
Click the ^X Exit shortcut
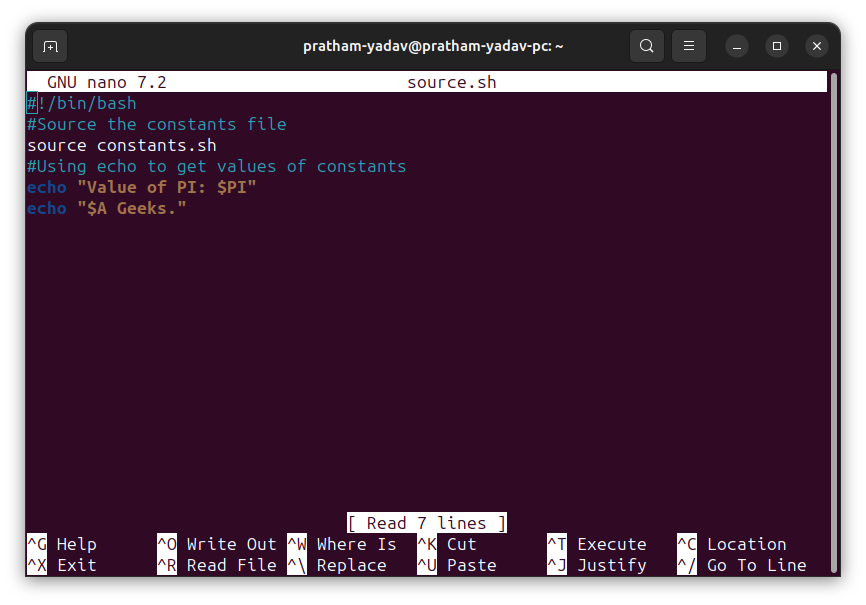pyautogui.click(x=62, y=565)
